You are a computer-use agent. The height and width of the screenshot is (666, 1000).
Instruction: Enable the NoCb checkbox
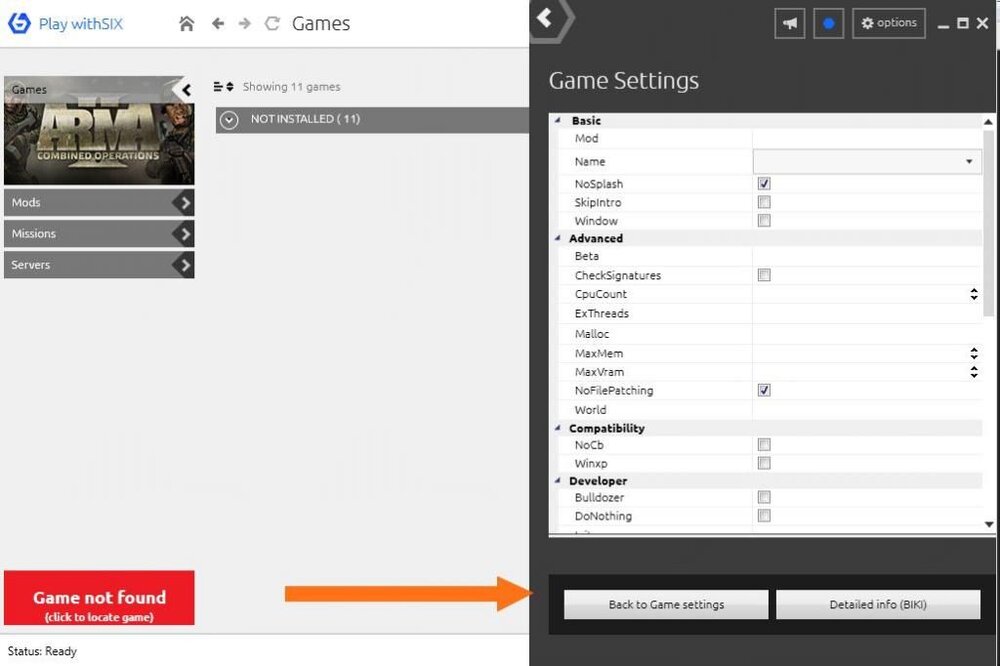(764, 445)
